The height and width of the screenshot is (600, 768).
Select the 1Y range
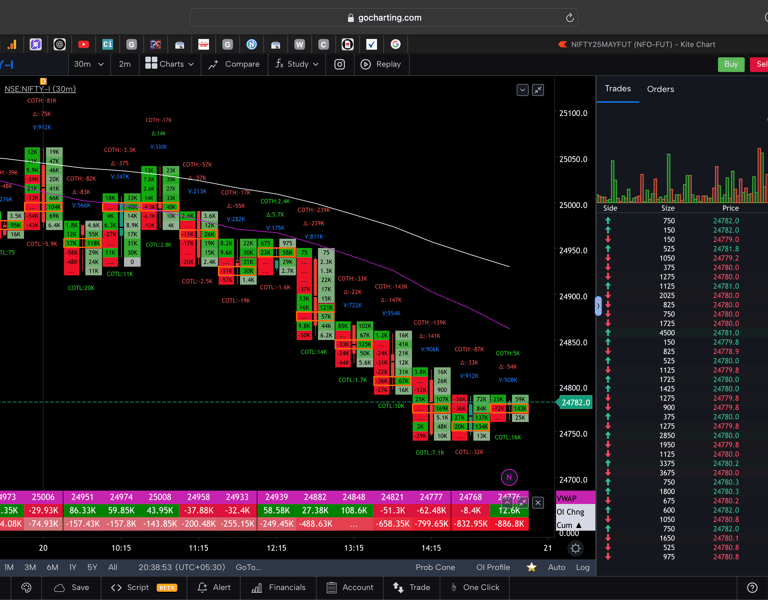(x=73, y=567)
